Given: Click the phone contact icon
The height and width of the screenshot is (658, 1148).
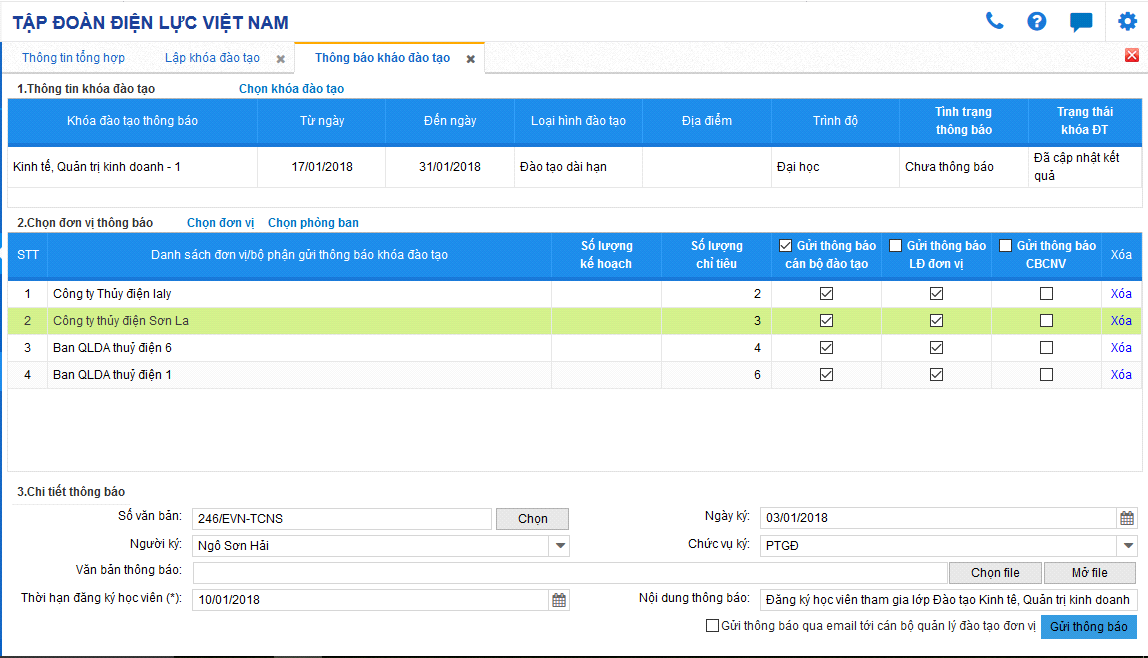Looking at the screenshot, I should click(x=994, y=21).
